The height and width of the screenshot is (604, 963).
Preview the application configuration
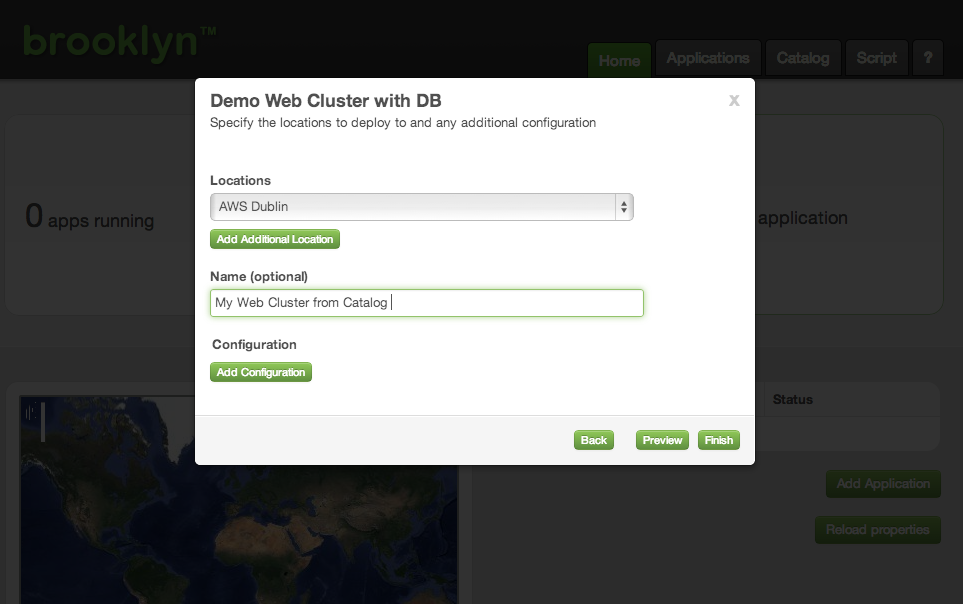click(662, 440)
